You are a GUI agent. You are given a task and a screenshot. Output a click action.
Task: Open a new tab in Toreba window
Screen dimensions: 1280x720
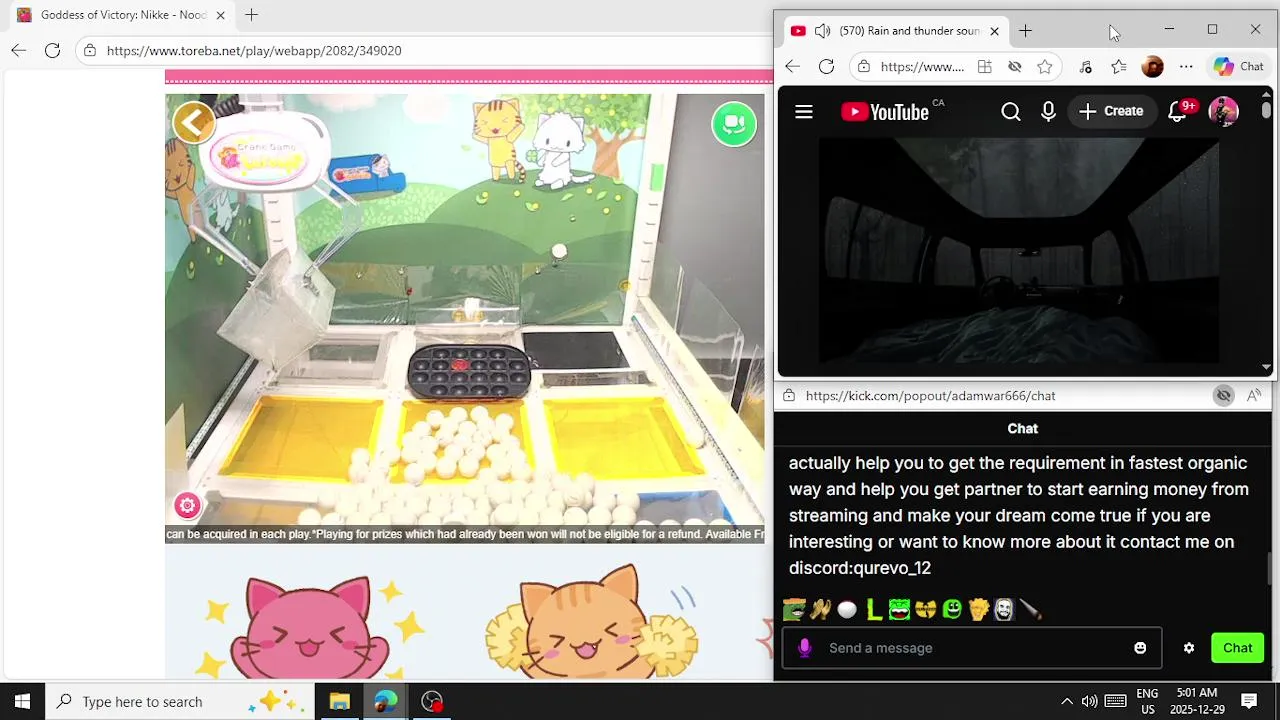click(x=252, y=15)
